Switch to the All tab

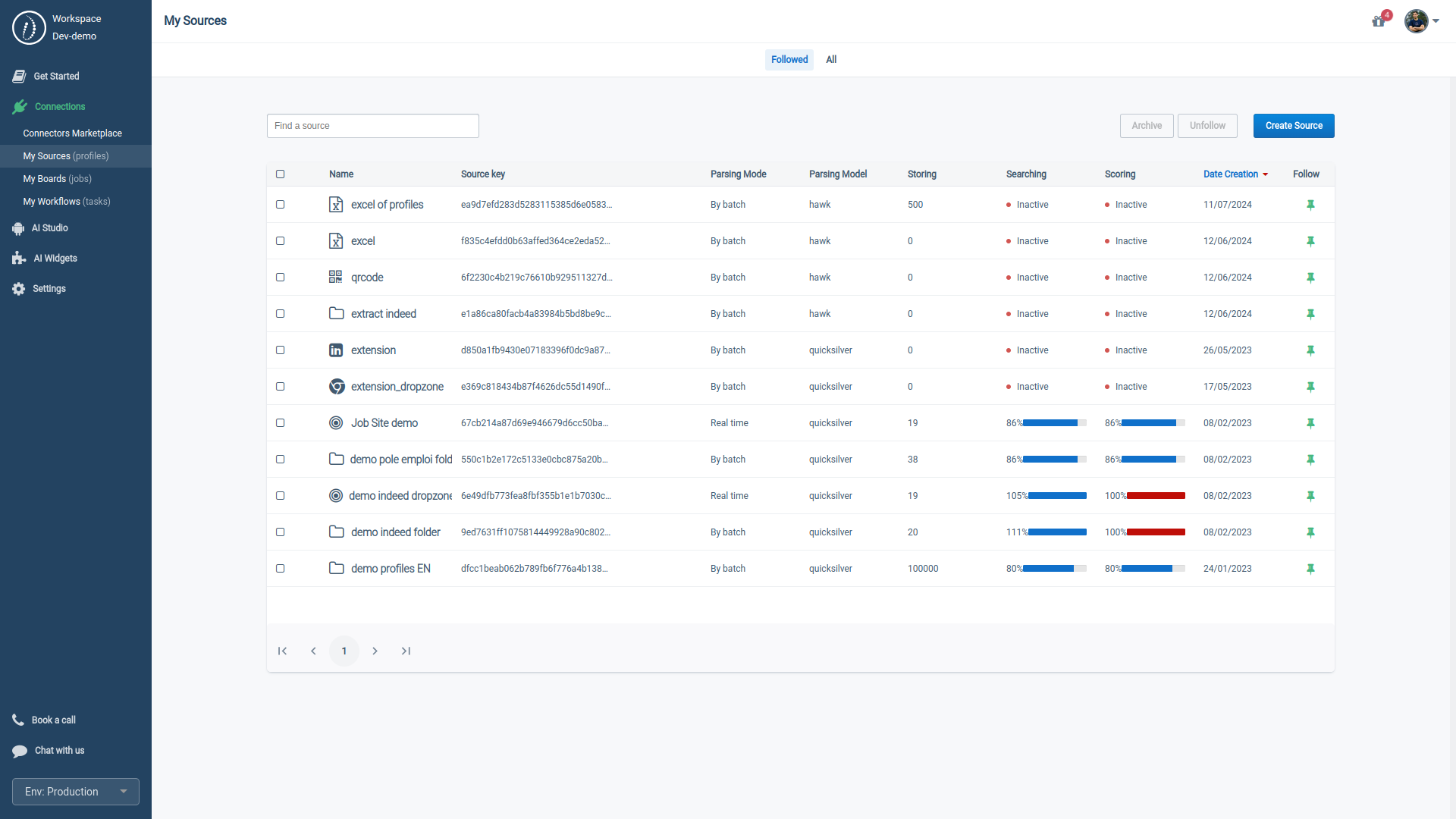click(831, 60)
